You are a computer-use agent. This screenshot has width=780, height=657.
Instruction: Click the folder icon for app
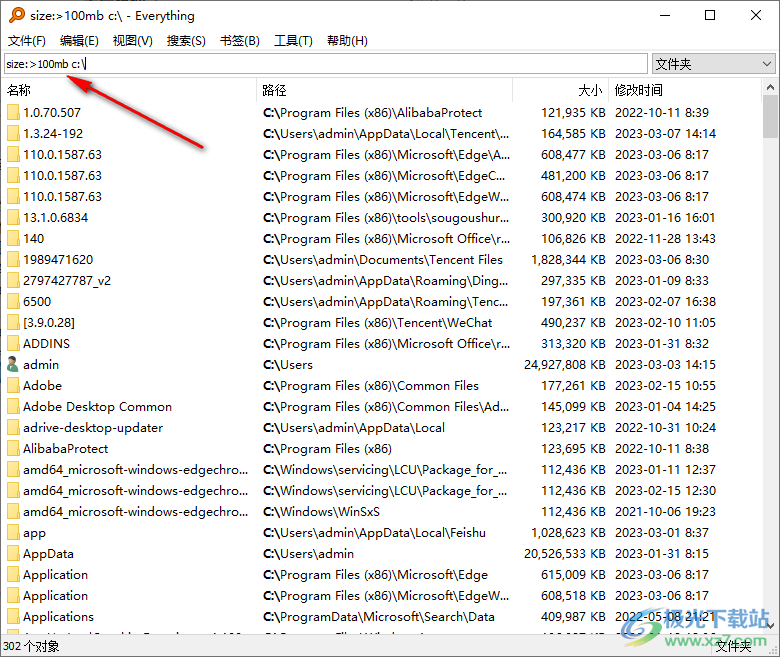click(13, 533)
